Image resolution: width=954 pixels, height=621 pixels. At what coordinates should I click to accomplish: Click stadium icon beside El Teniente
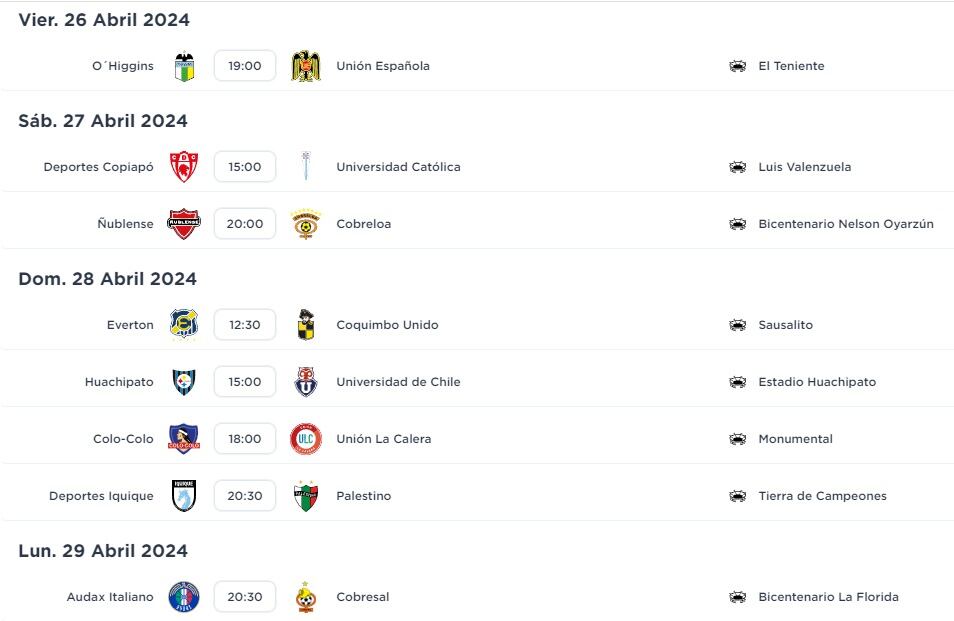(x=737, y=66)
